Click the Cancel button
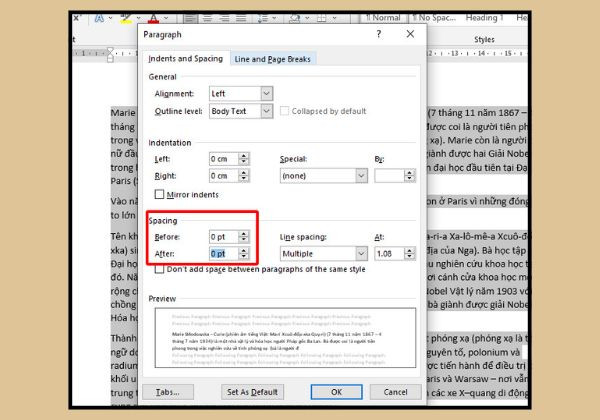The image size is (600, 420). (x=395, y=392)
